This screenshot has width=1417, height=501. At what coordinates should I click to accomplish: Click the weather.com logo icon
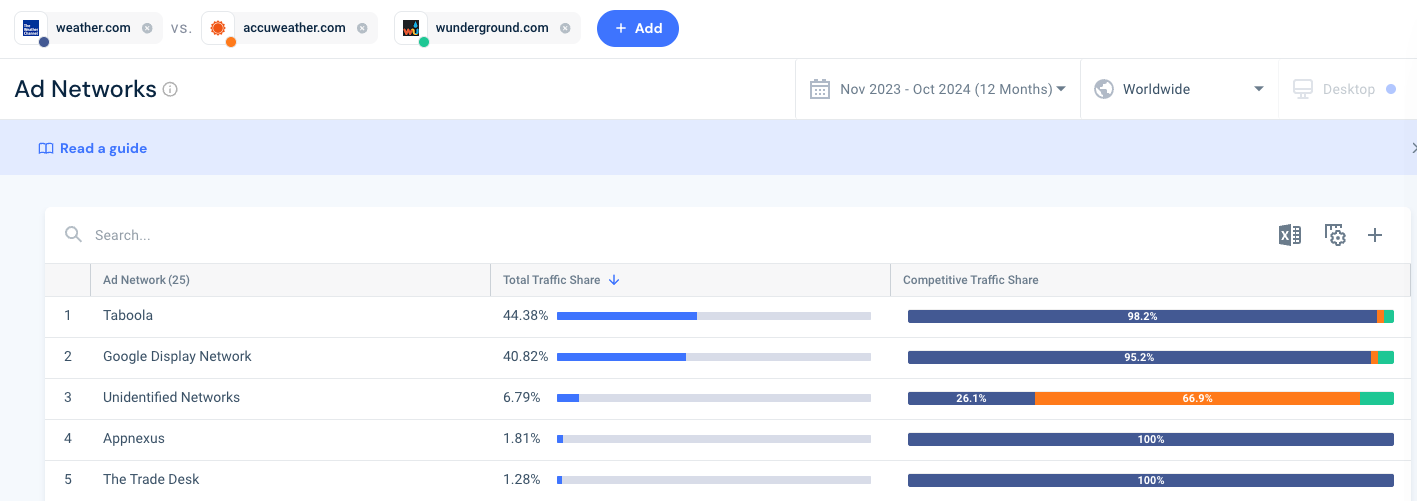(x=30, y=28)
